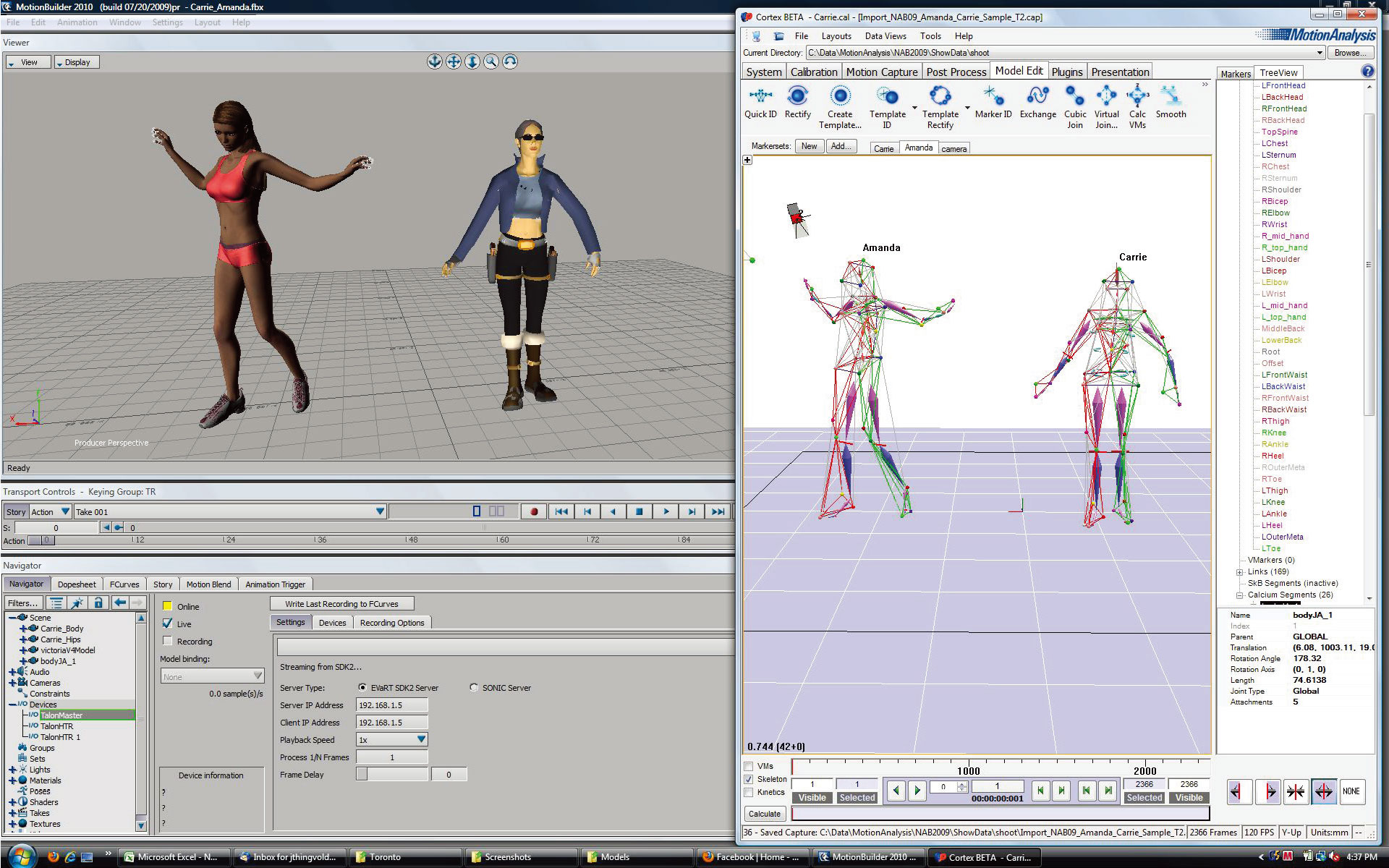Image resolution: width=1389 pixels, height=868 pixels.
Task: Open the Animation menu in MotionBuilder
Action: (x=77, y=22)
